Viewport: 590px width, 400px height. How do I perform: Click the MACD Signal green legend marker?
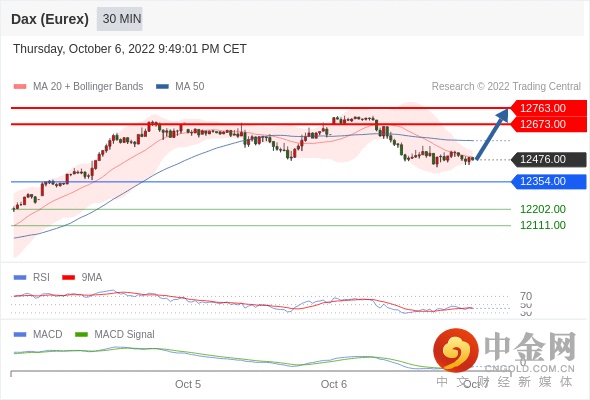[x=81, y=335]
